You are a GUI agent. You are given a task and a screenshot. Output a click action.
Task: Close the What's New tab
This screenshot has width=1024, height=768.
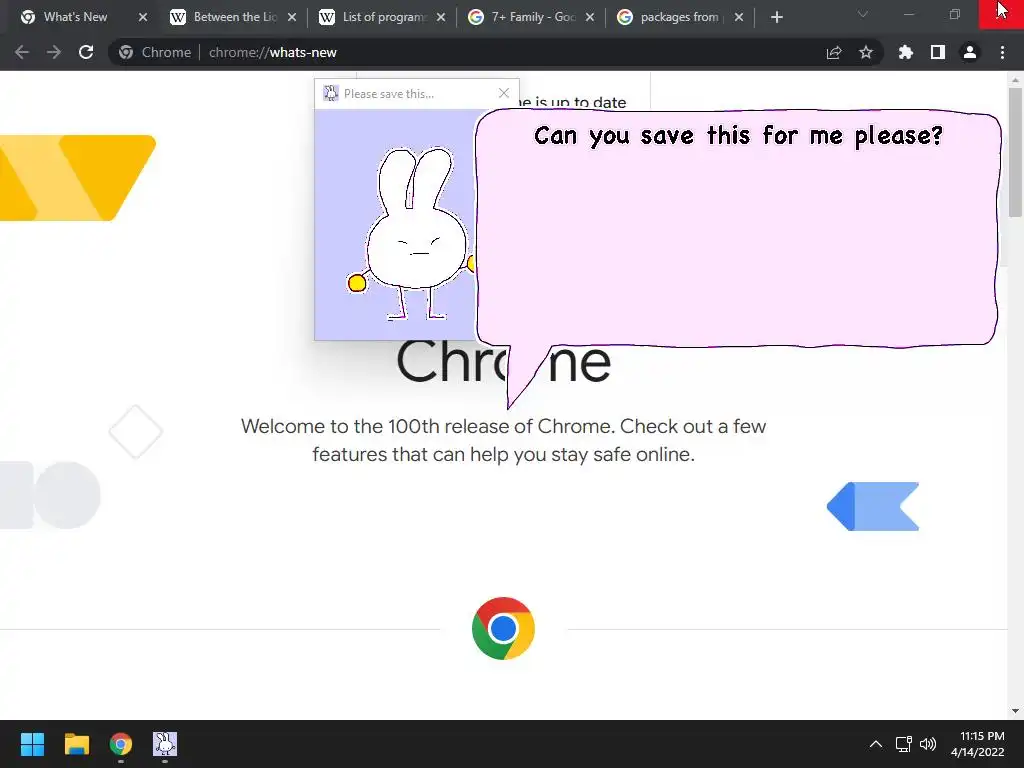point(143,17)
